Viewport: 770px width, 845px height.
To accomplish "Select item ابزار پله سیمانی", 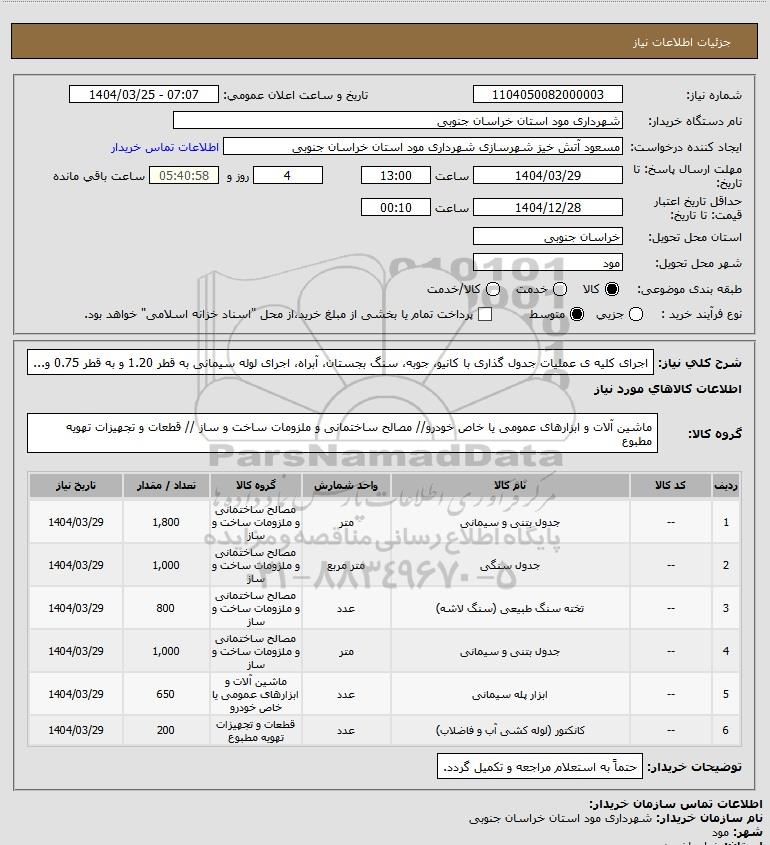I will [x=510, y=695].
